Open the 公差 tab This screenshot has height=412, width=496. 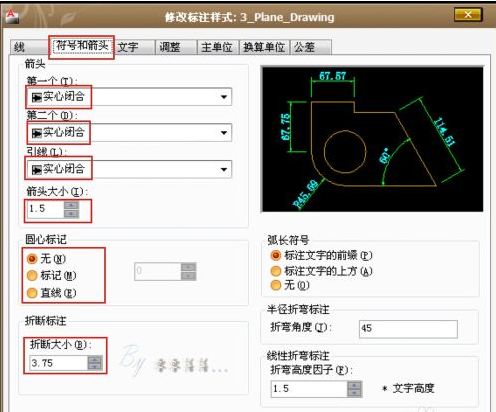coord(311,47)
